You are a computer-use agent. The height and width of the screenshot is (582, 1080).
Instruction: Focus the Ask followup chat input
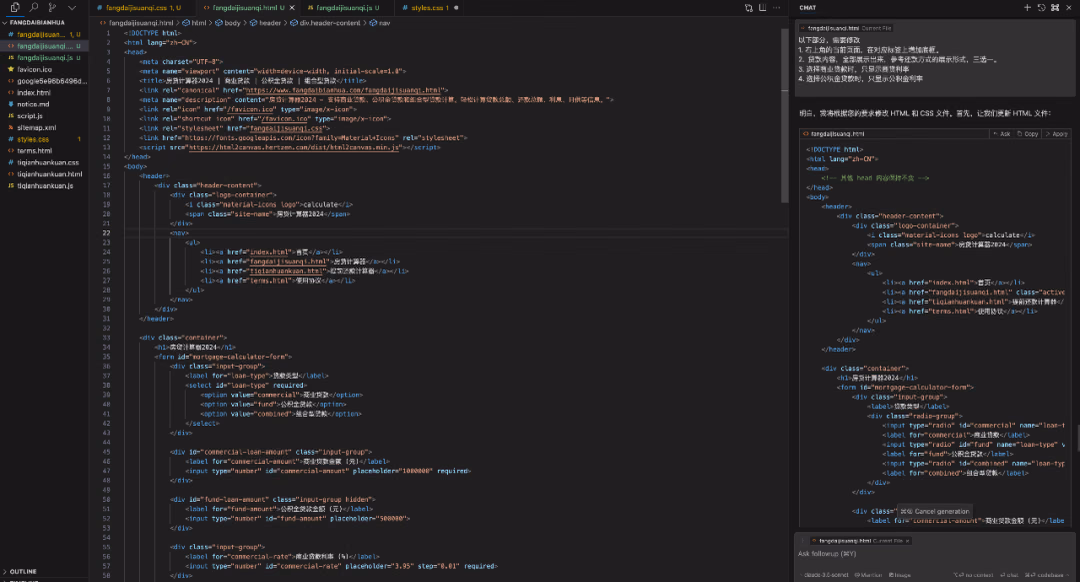coord(935,554)
